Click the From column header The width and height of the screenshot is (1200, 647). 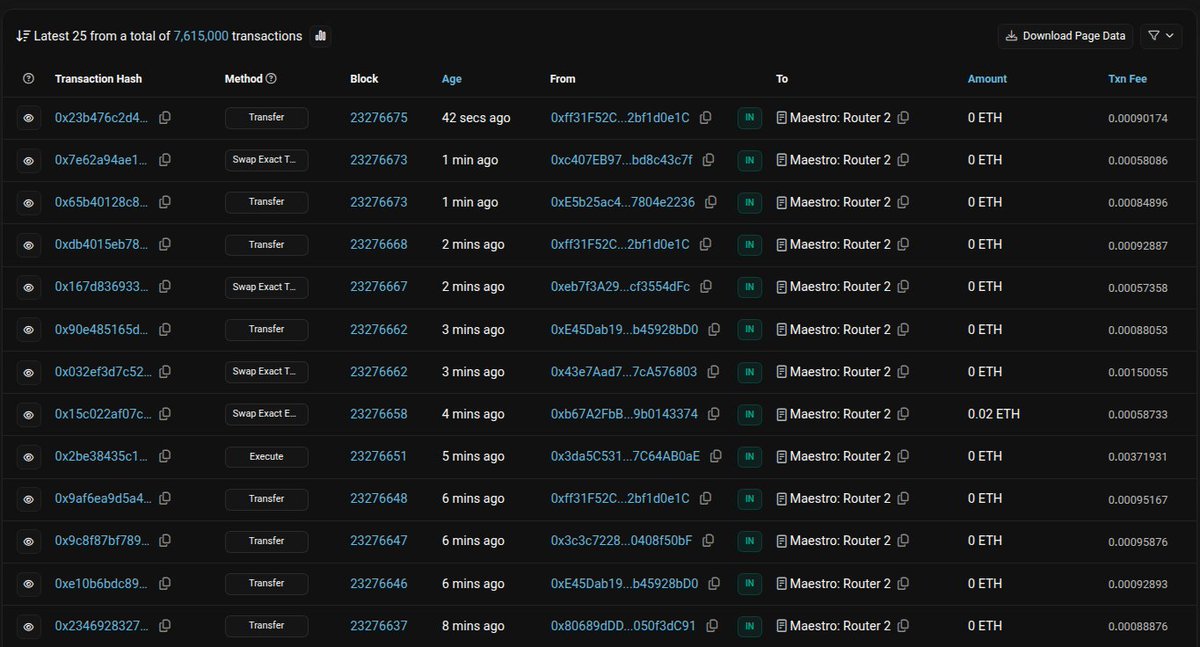[x=562, y=78]
